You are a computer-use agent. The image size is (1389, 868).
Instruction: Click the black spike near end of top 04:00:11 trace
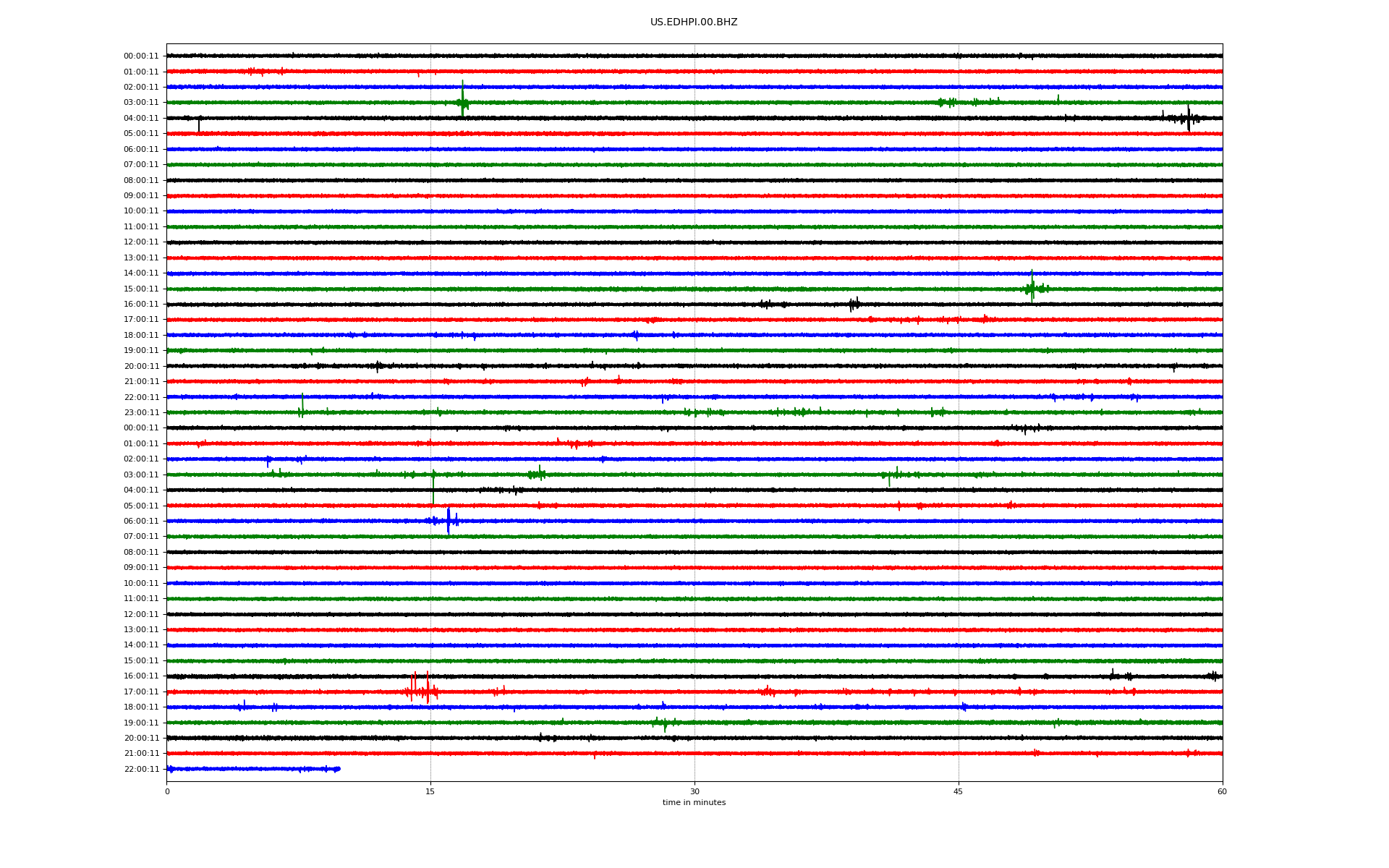pos(1189,118)
